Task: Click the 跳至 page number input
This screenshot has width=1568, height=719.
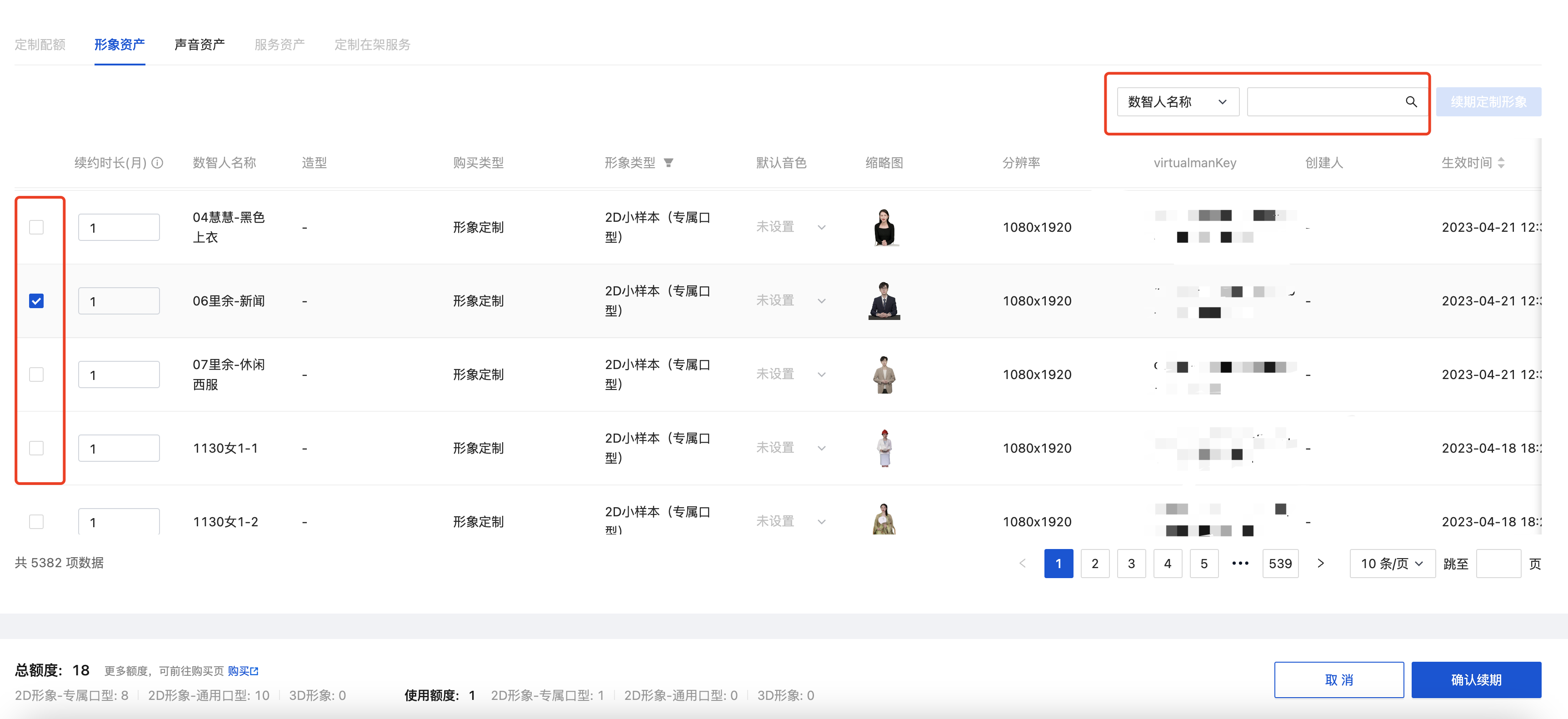Action: (1498, 563)
